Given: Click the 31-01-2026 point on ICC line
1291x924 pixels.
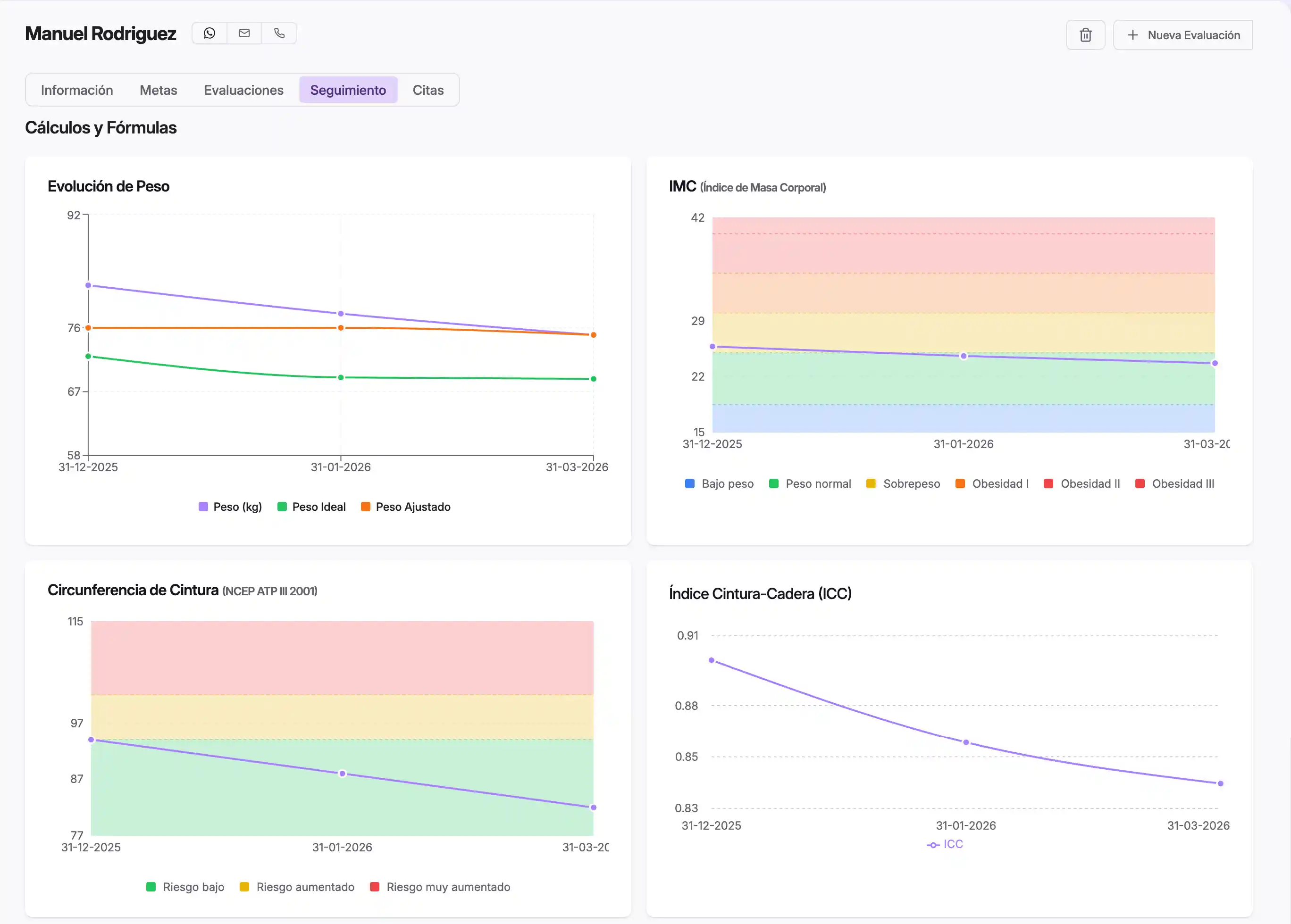Looking at the screenshot, I should coord(965,742).
